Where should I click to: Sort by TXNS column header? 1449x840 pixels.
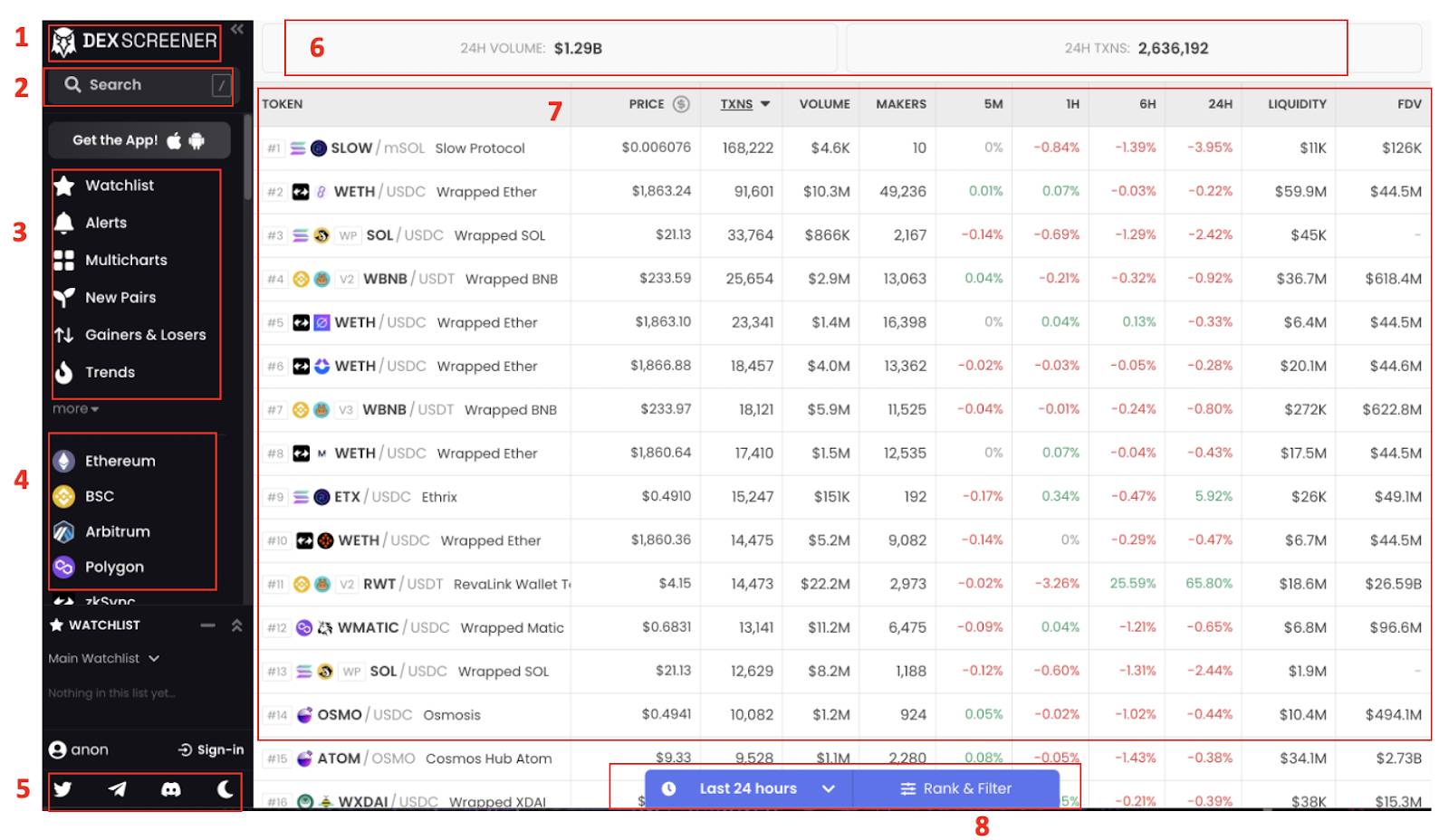pyautogui.click(x=744, y=104)
